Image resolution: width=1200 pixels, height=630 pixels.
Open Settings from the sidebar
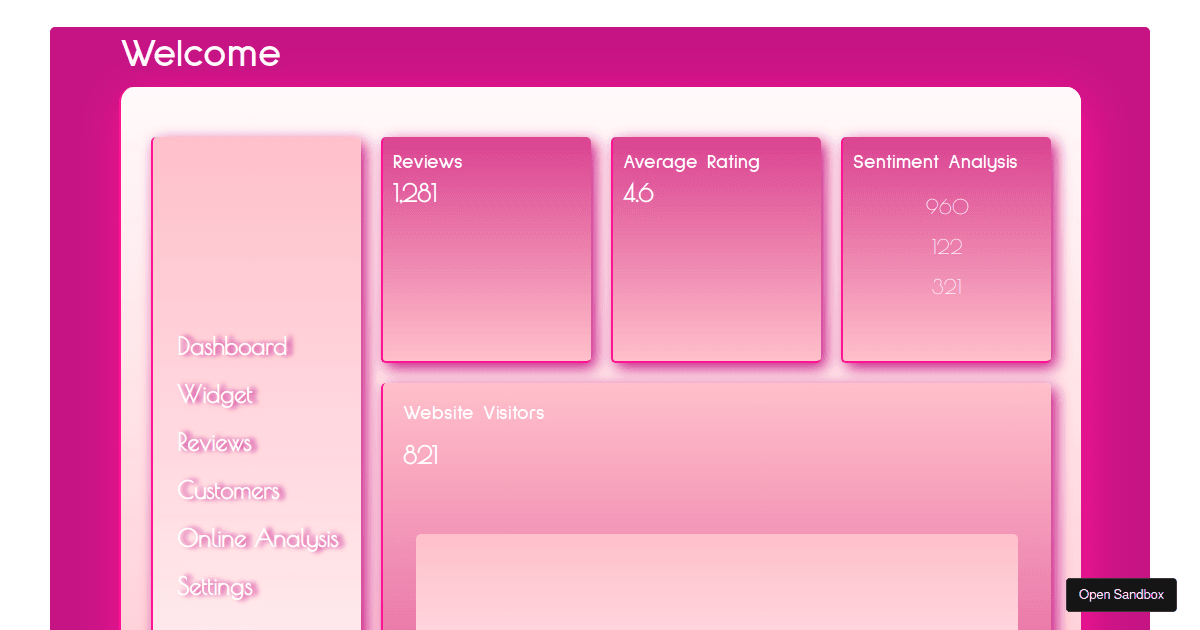(x=214, y=586)
